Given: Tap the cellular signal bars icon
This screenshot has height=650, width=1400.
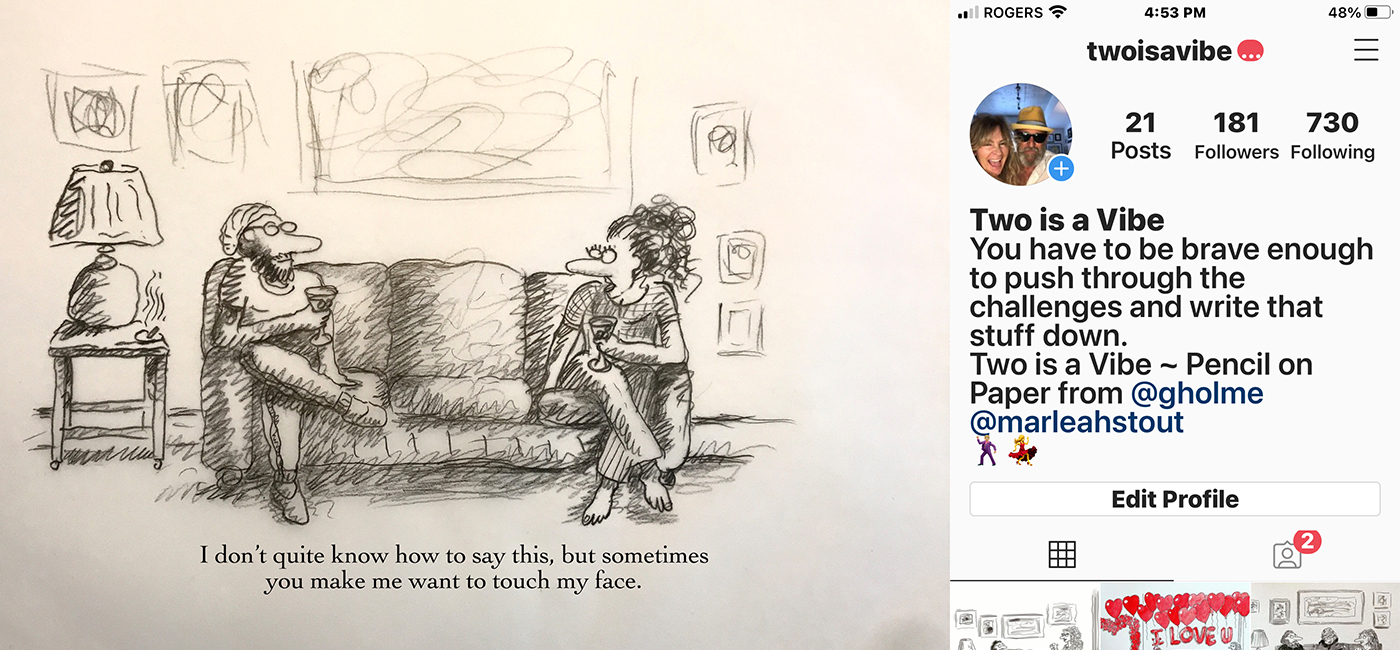Looking at the screenshot, I should tap(968, 13).
